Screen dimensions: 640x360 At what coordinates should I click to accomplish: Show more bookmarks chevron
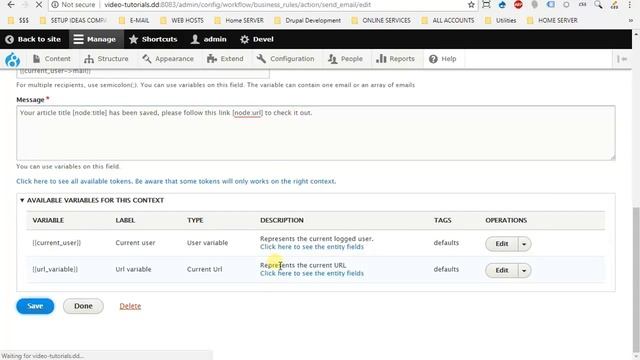click(631, 20)
